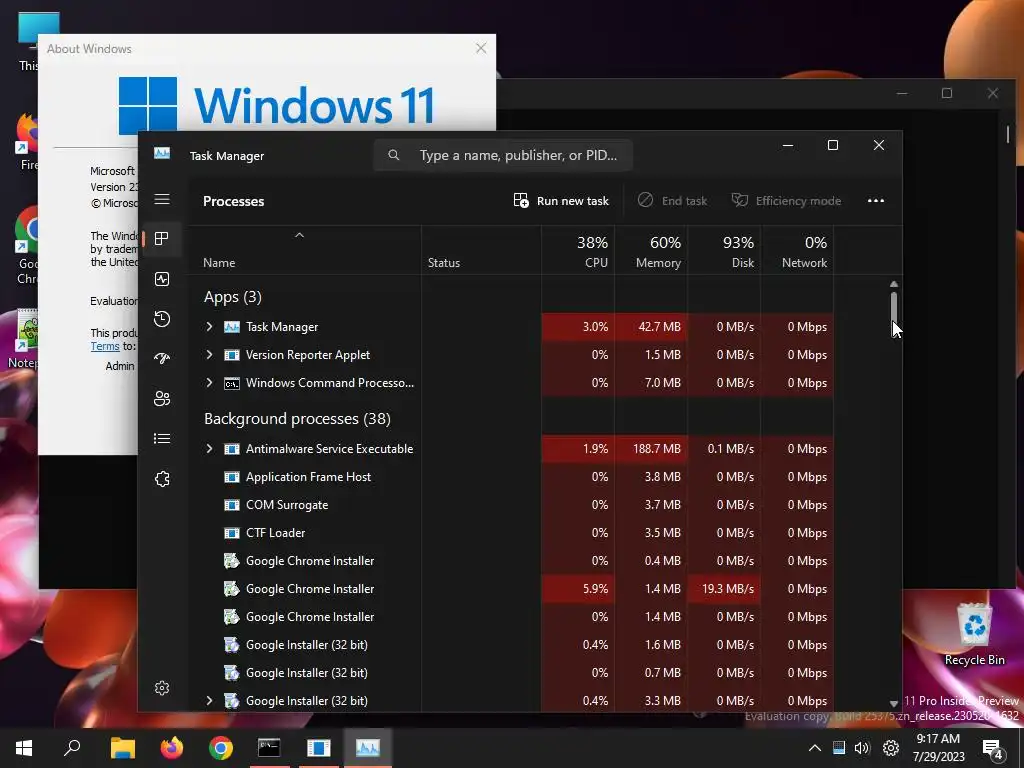Expand the Version Reporter Applet row
Viewport: 1024px width, 768px height.
click(209, 355)
